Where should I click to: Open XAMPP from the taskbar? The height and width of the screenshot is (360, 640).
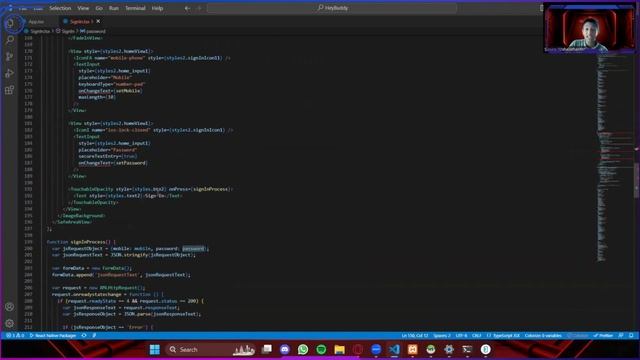413,349
